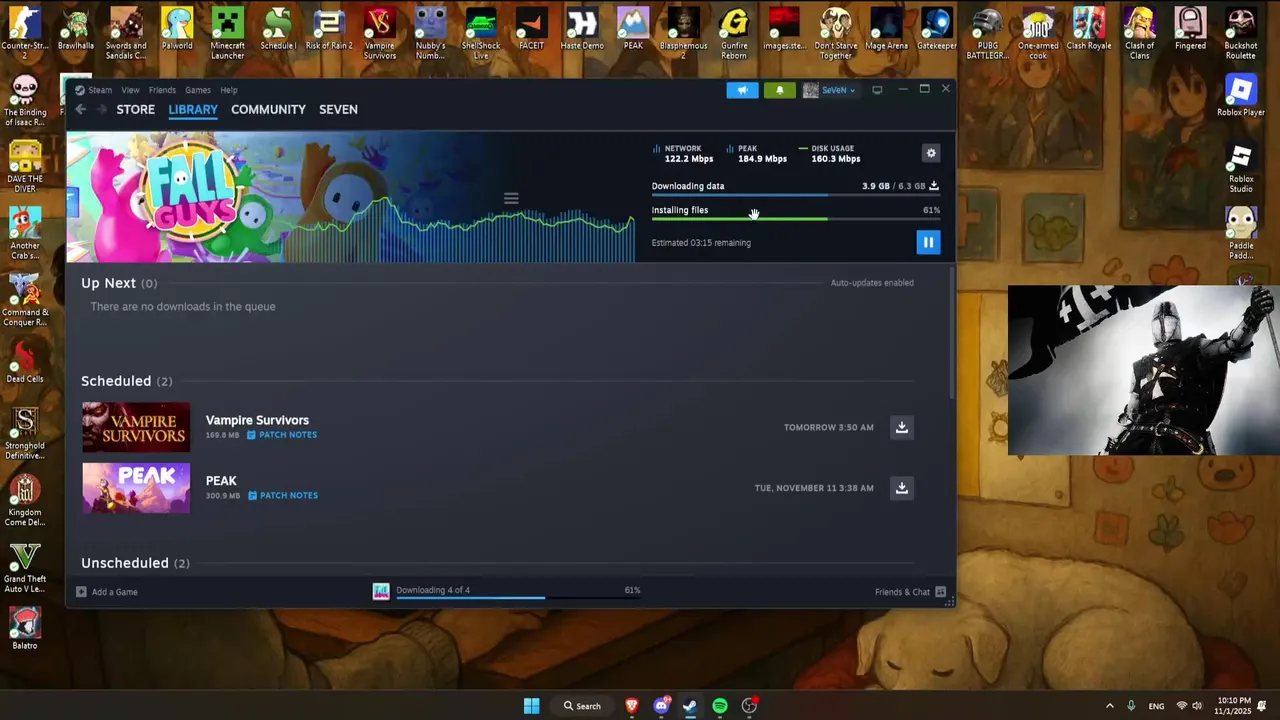The image size is (1280, 720).
Task: Click the Auto-updates enabled label
Action: pos(872,283)
